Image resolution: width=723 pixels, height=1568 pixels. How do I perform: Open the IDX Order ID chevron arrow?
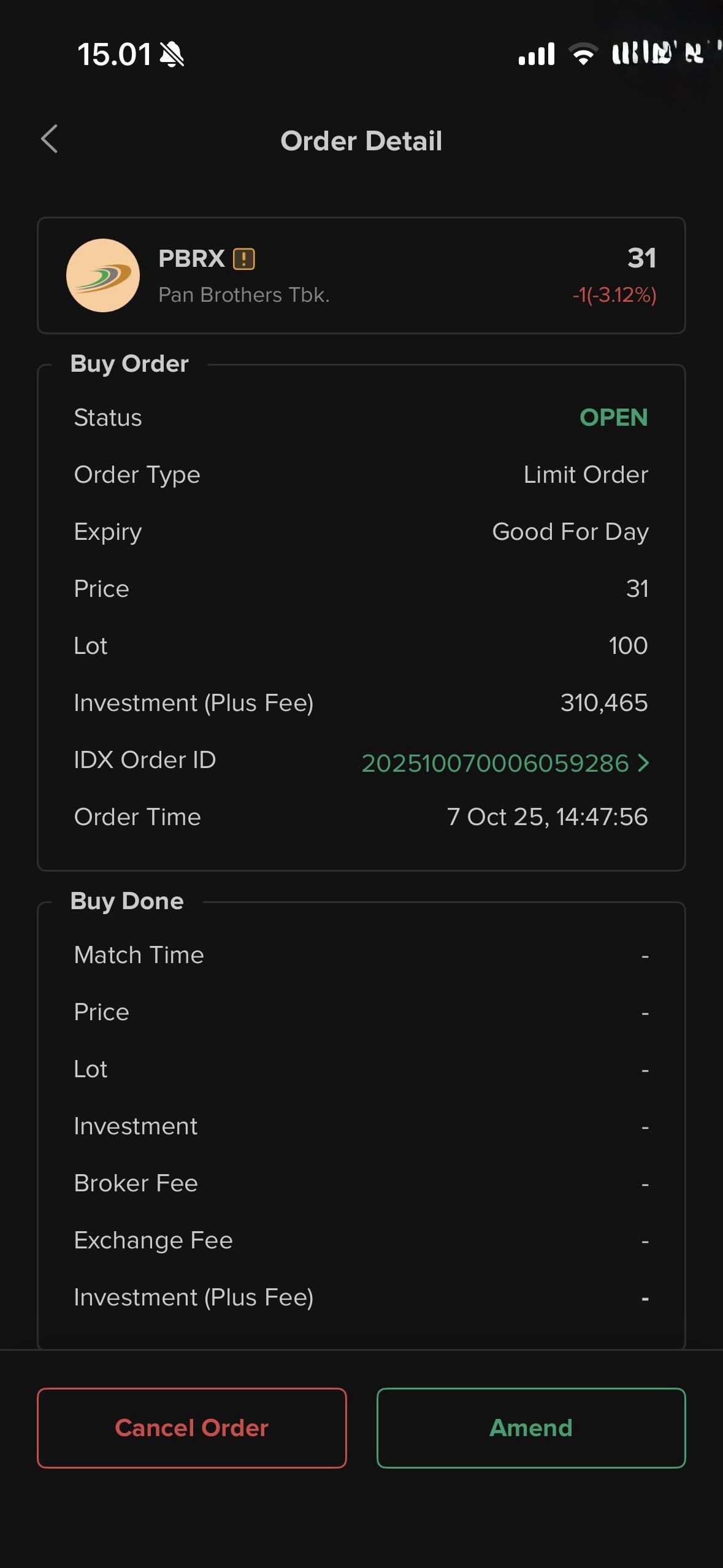(643, 763)
